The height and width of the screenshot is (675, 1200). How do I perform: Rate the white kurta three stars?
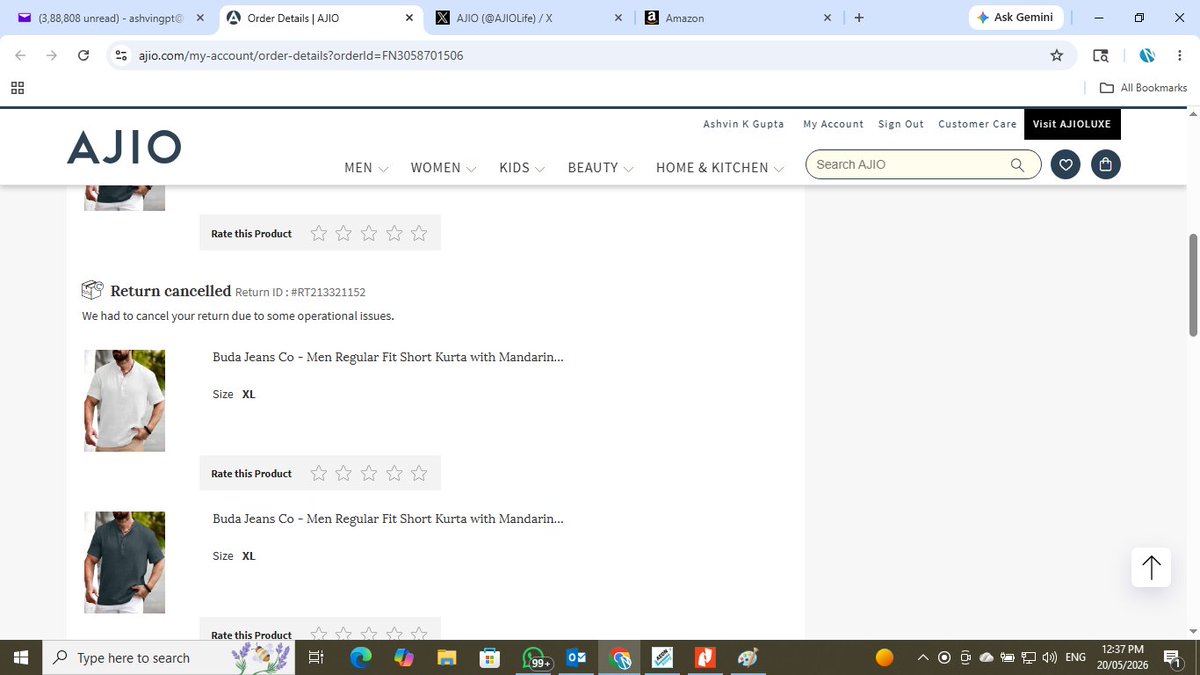[x=369, y=473]
